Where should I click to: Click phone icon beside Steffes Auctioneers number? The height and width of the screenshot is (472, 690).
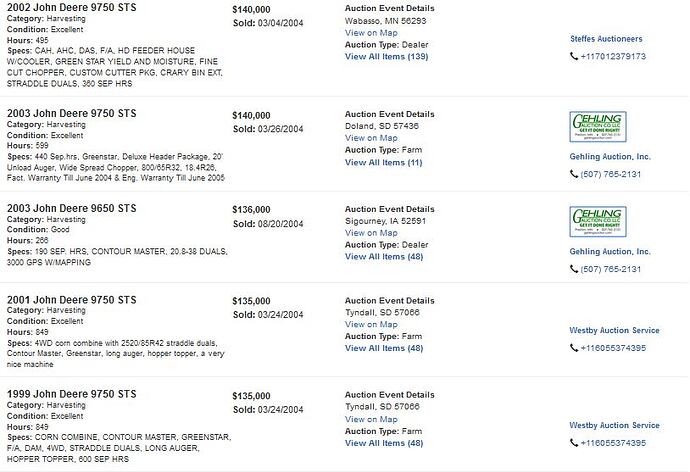[x=574, y=56]
